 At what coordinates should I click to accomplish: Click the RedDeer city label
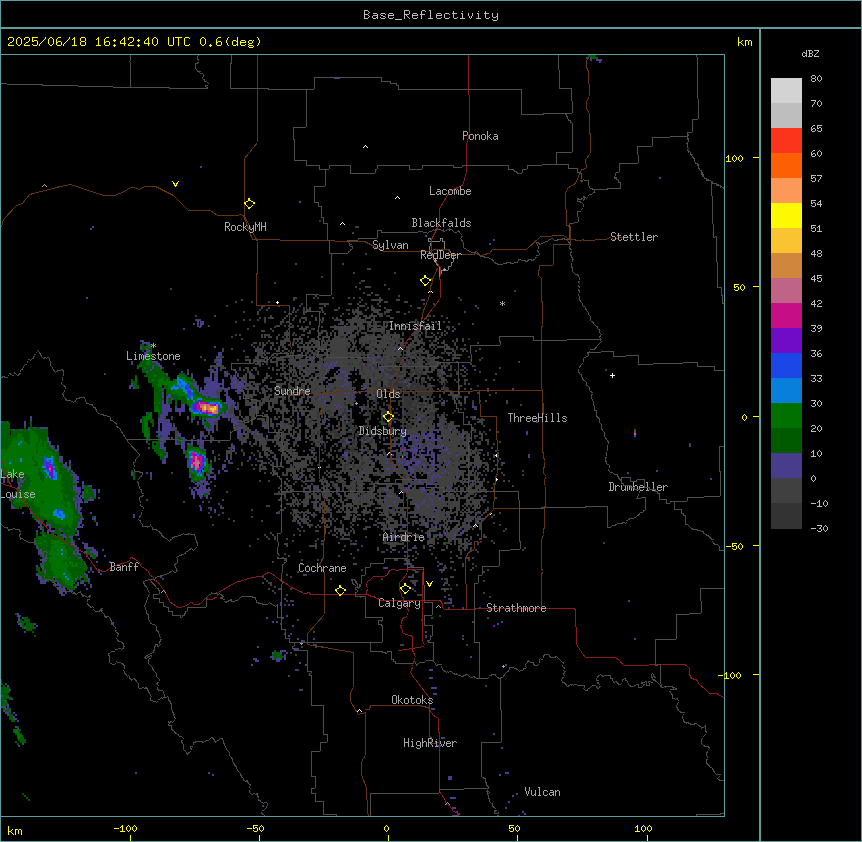440,255
